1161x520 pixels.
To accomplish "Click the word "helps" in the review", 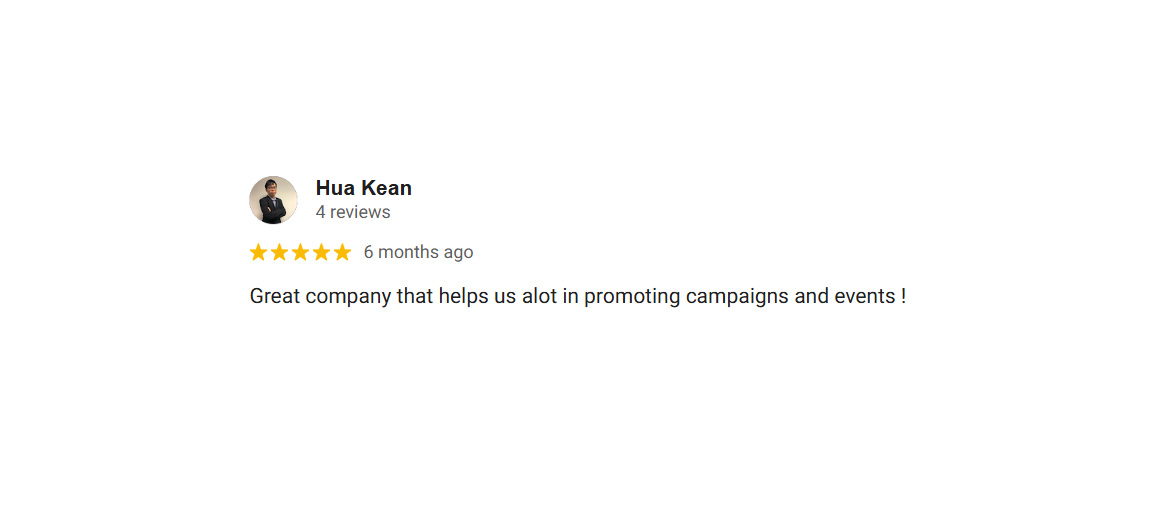I will (x=463, y=297).
